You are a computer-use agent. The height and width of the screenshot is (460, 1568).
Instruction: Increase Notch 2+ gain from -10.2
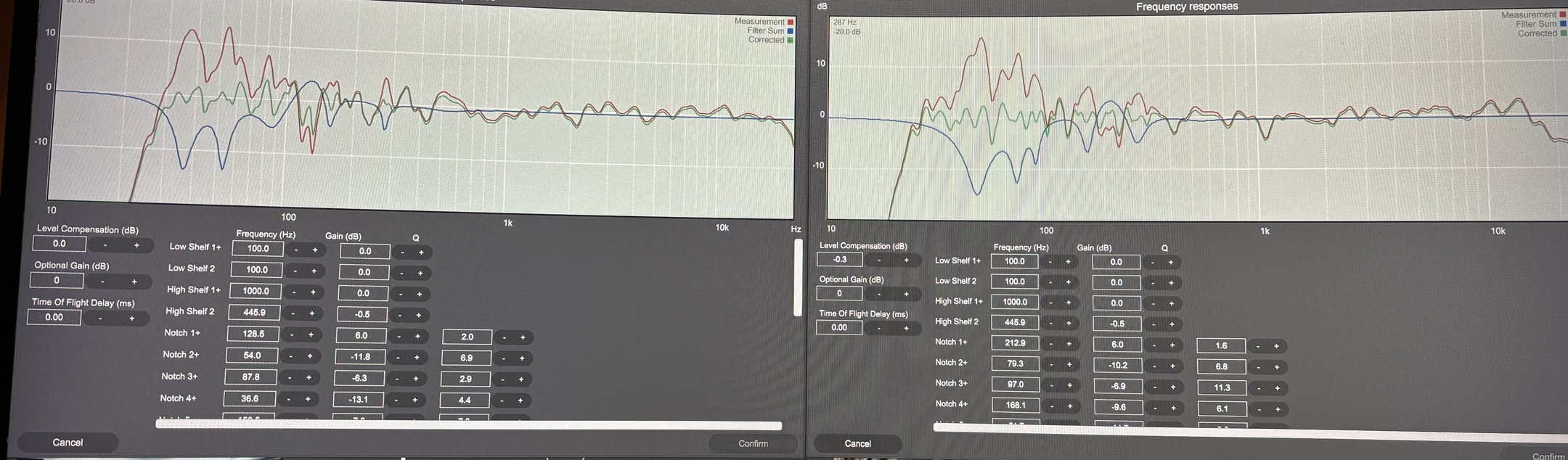1172,366
